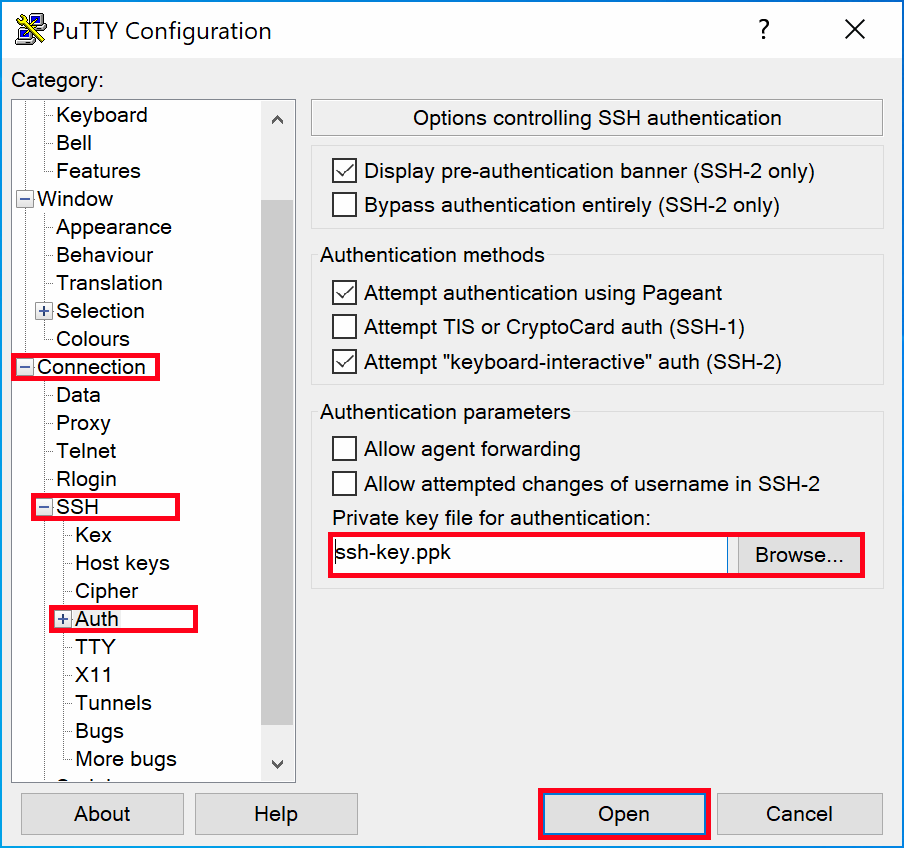Collapse the Window tree node
This screenshot has height=848, width=904.
click(25, 199)
